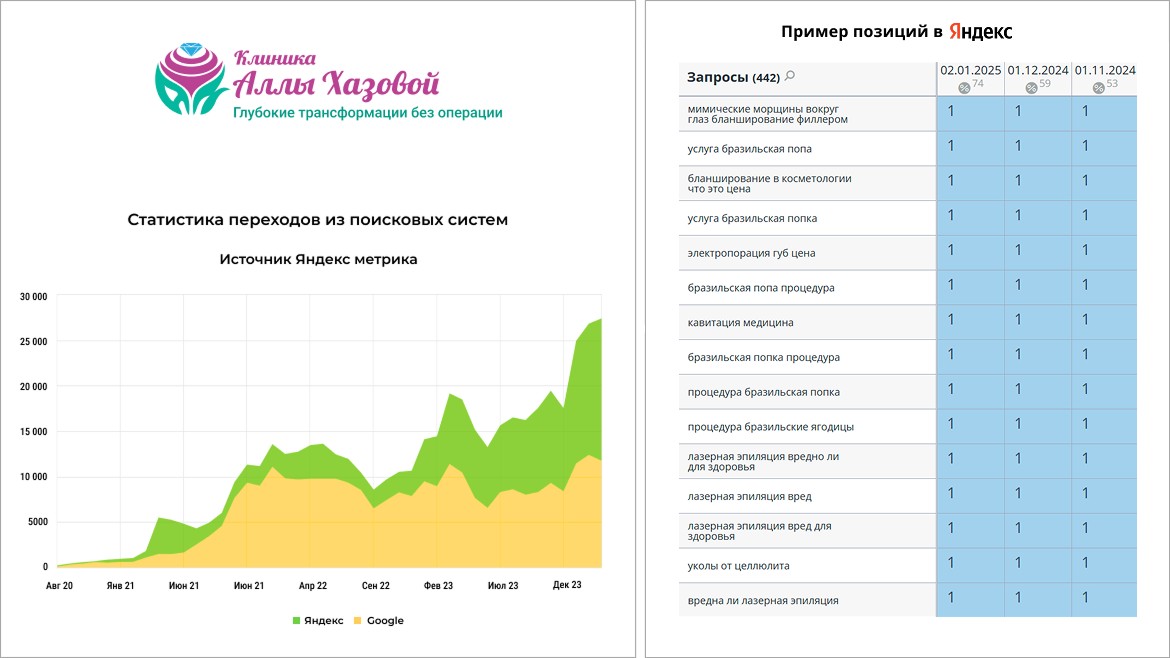Click the yellow Google legend swatch
This screenshot has width=1170, height=658.
pyautogui.click(x=357, y=621)
